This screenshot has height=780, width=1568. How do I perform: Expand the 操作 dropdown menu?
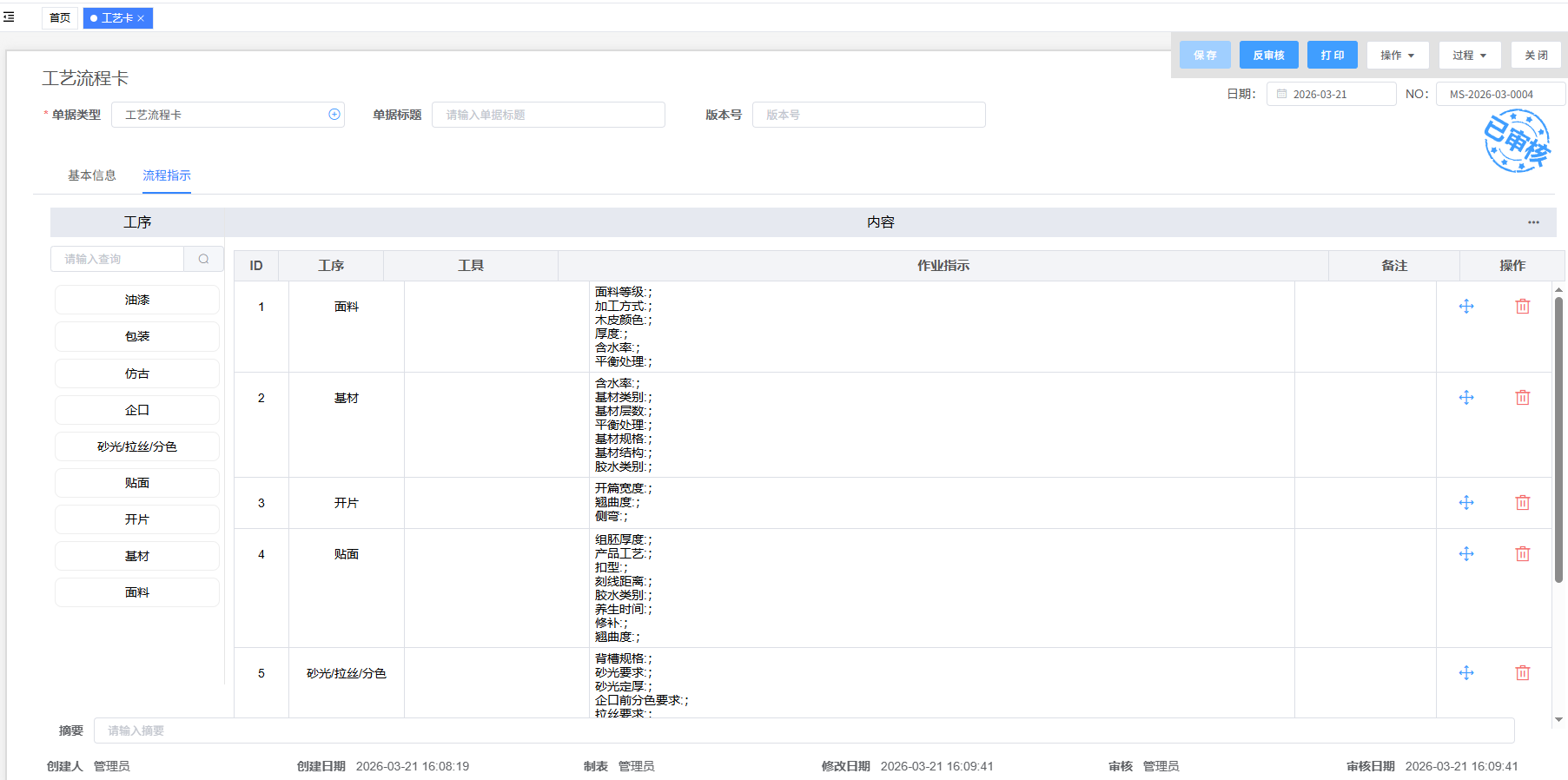point(1397,56)
